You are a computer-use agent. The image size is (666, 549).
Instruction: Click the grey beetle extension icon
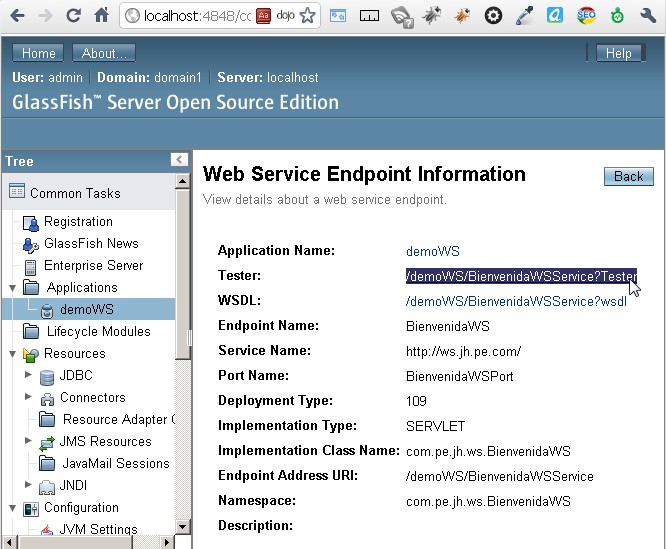pyautogui.click(x=431, y=16)
